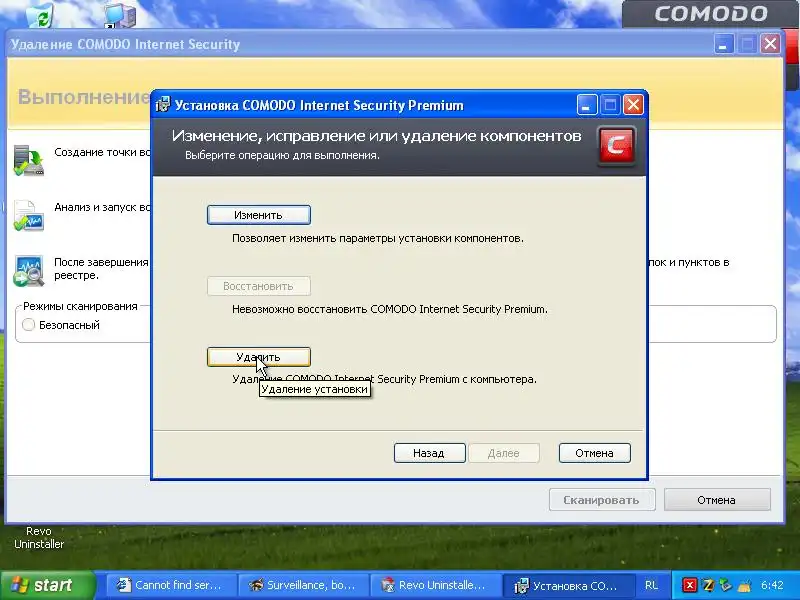The height and width of the screenshot is (600, 800).
Task: Click the Изменить button
Action: (259, 215)
